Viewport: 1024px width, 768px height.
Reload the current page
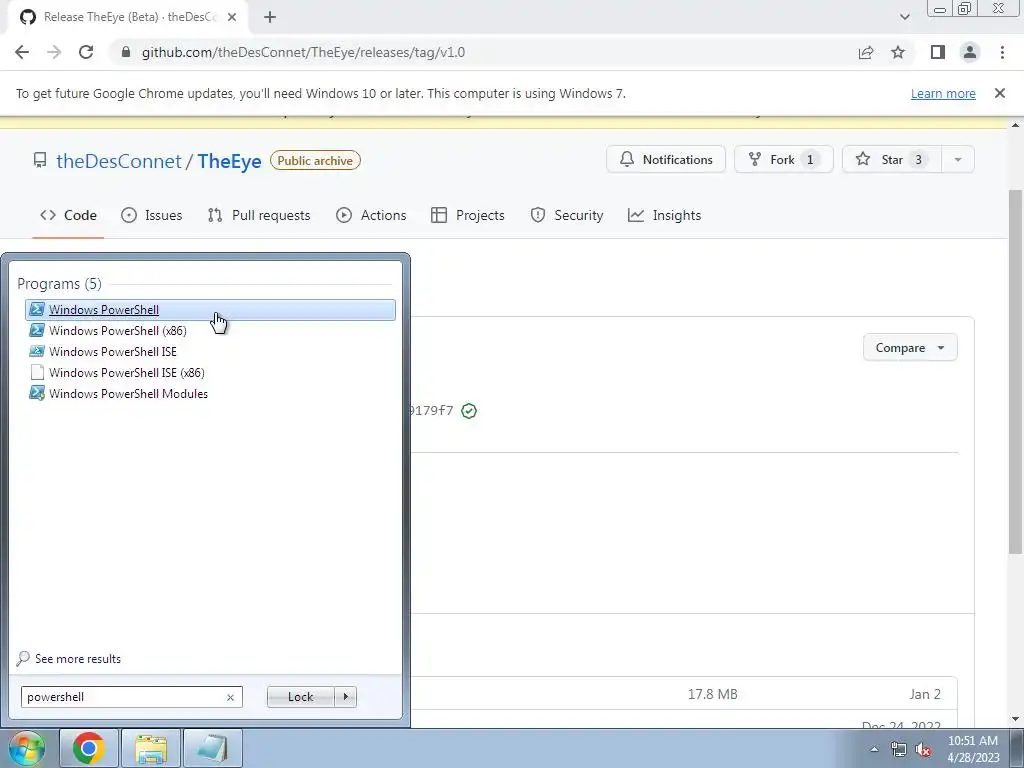86,52
